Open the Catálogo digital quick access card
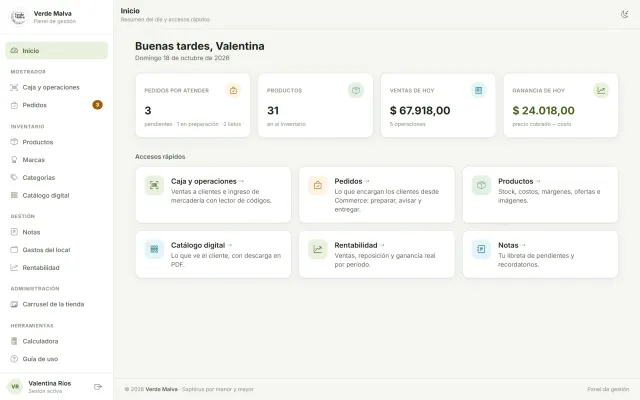Image resolution: width=640 pixels, height=400 pixels. tap(213, 255)
